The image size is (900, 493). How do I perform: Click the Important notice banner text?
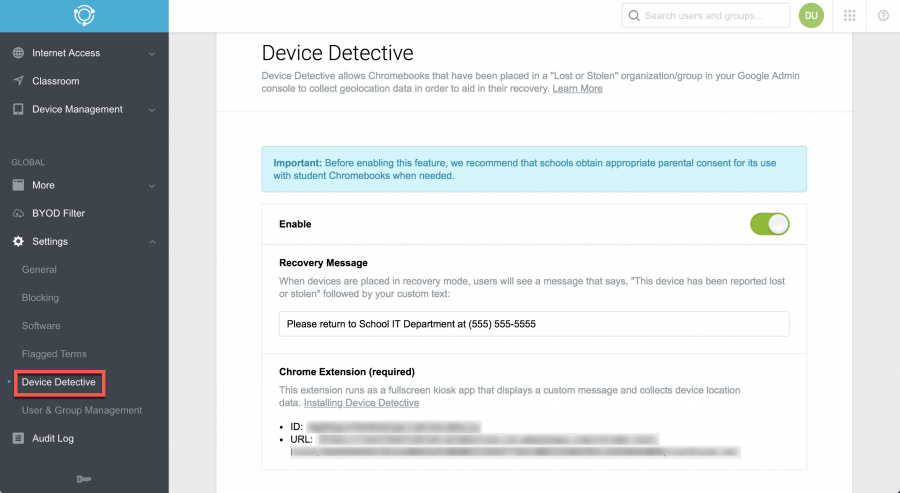pyautogui.click(x=525, y=169)
